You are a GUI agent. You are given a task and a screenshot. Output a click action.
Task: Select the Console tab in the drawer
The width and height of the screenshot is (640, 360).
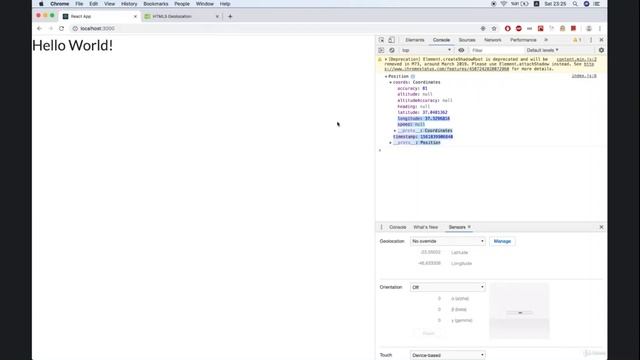(398, 227)
